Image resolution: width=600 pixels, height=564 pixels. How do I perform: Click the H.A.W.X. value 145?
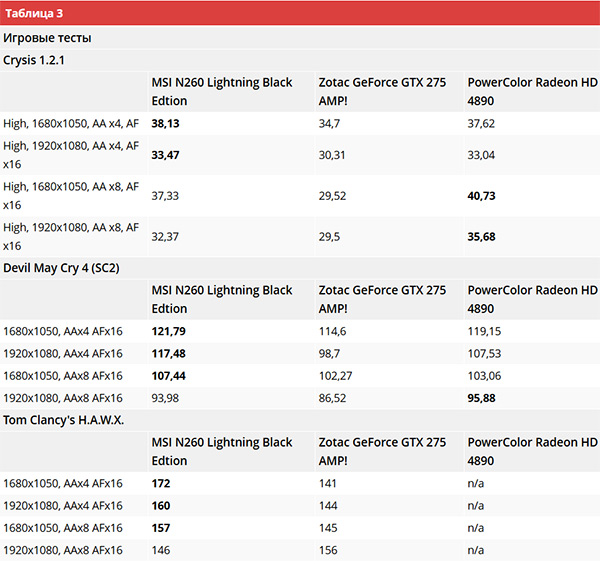pyautogui.click(x=328, y=528)
